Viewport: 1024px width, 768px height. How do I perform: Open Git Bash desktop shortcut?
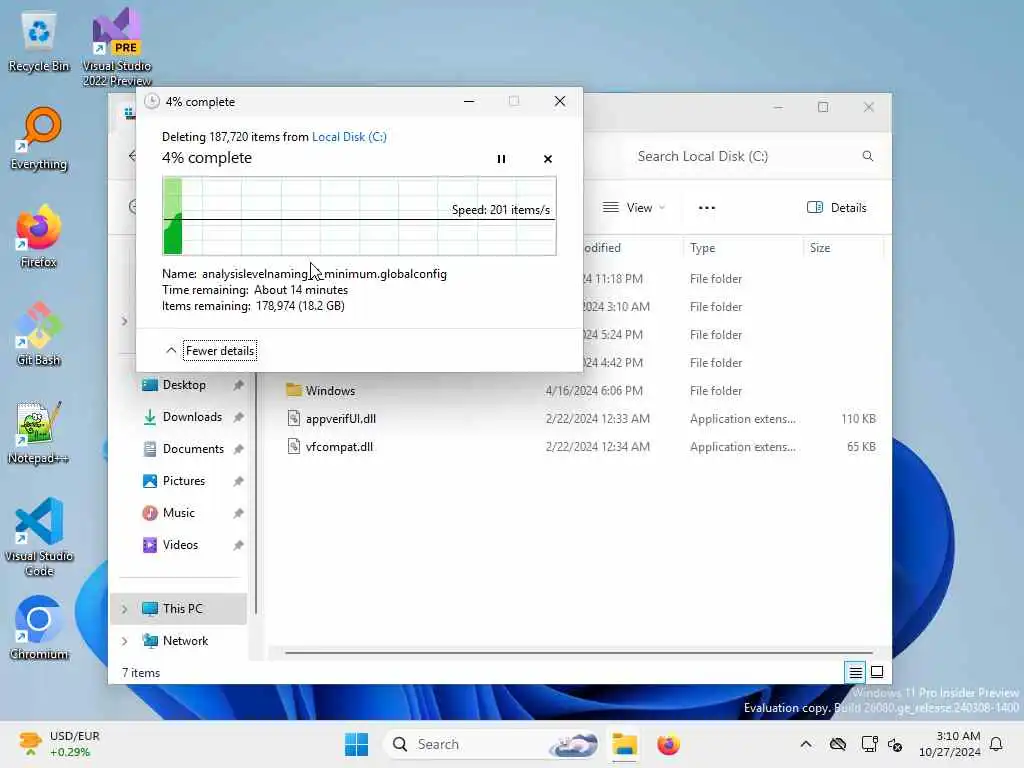pos(39,334)
